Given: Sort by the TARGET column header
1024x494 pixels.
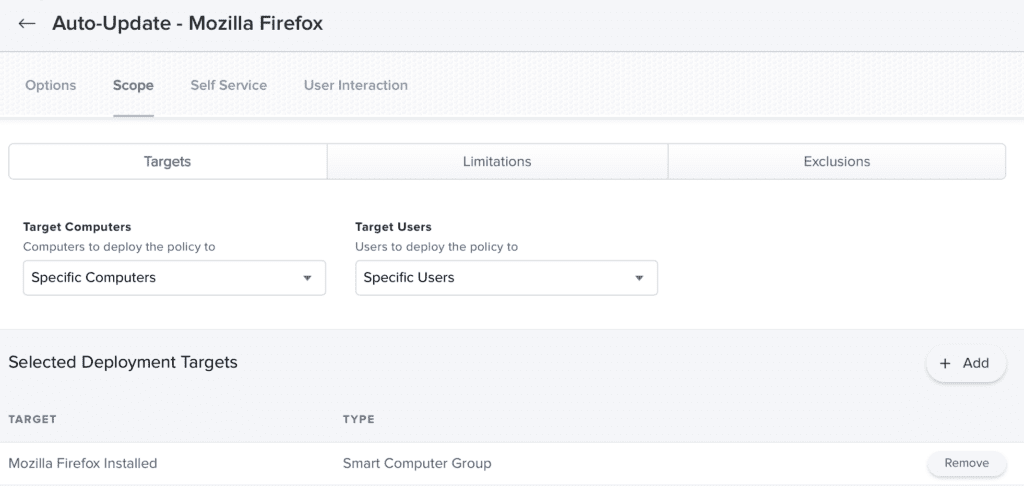Looking at the screenshot, I should coord(33,419).
